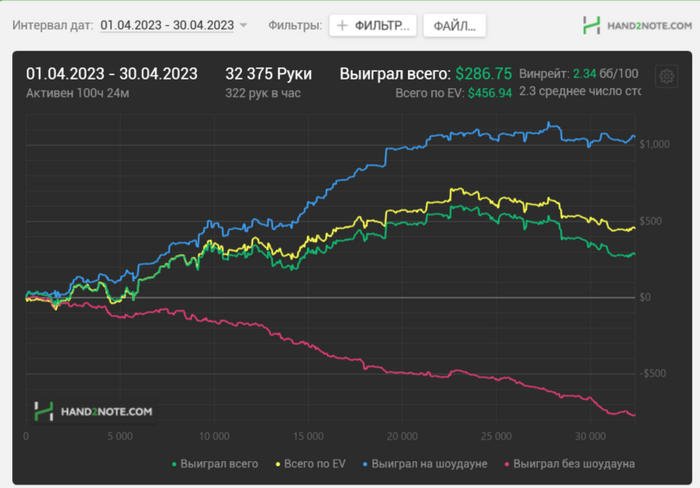Click the chart header date 01.04.2023 - 30.04.2023

point(112,74)
